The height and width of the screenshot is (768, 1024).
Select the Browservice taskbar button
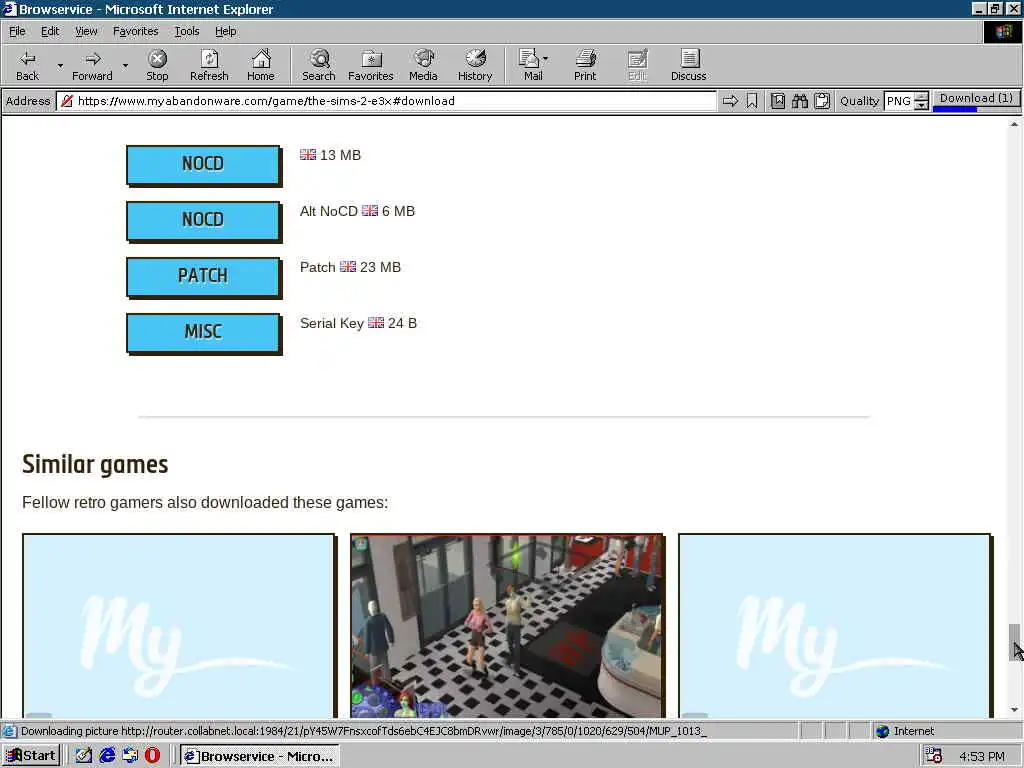[x=260, y=756]
